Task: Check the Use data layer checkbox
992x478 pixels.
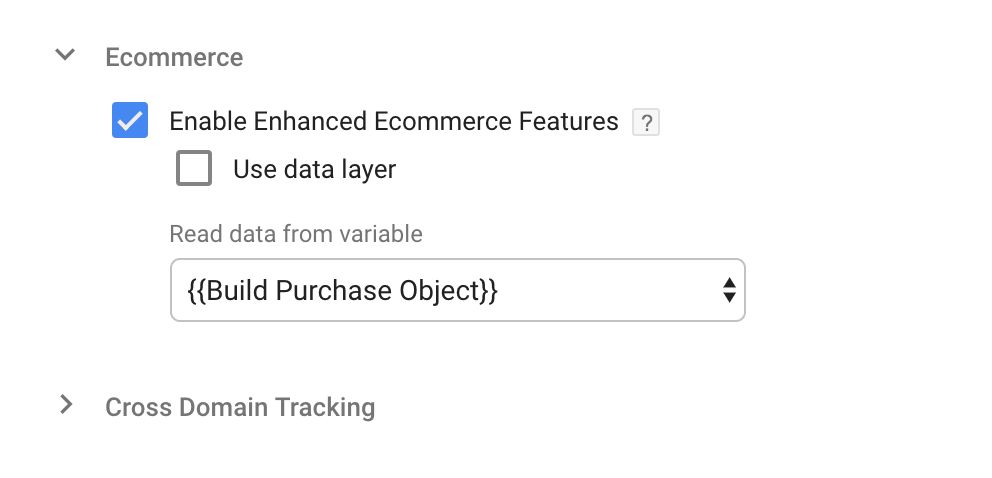Action: point(194,168)
